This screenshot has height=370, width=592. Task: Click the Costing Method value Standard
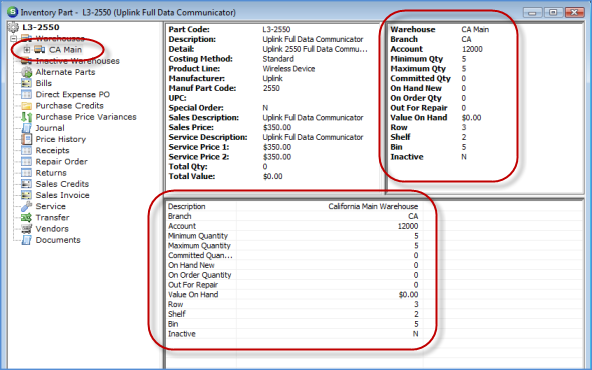click(278, 59)
